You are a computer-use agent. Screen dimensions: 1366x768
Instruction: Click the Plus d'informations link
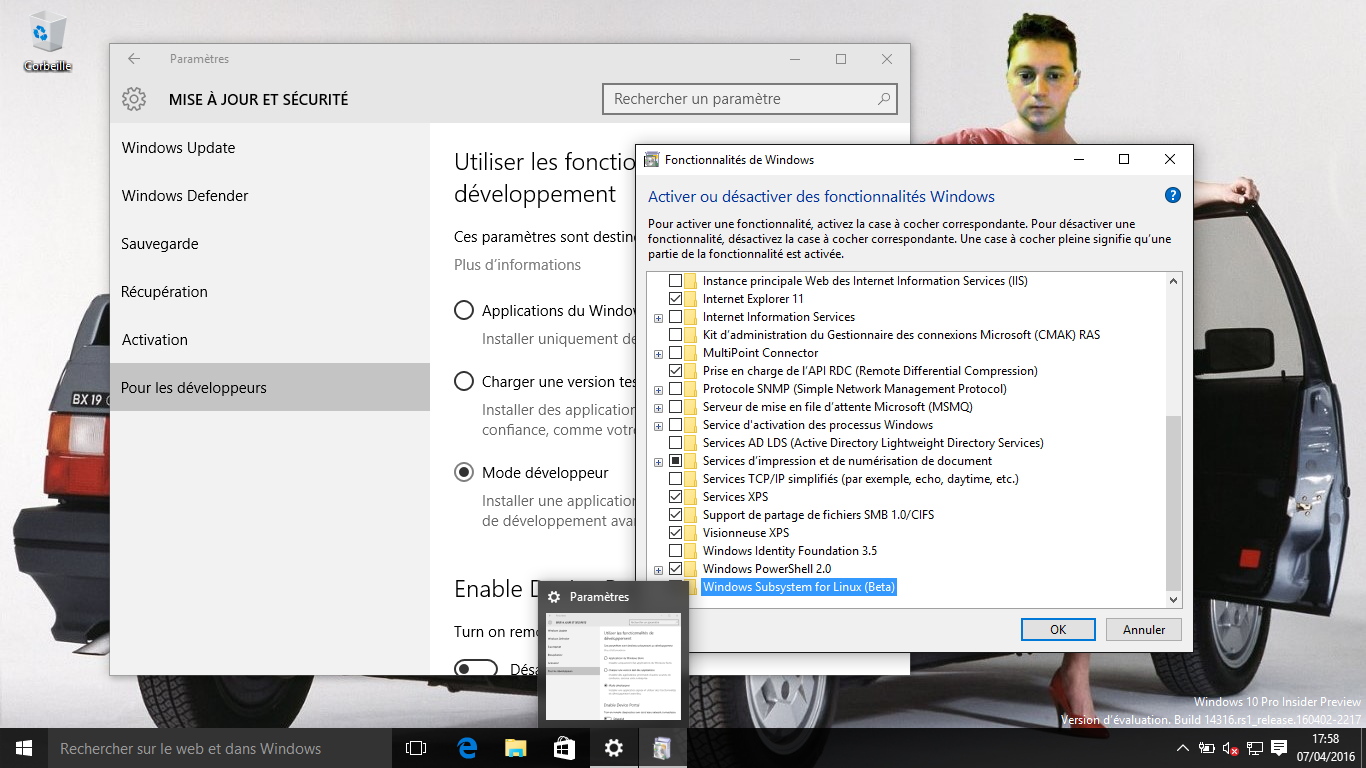click(517, 265)
